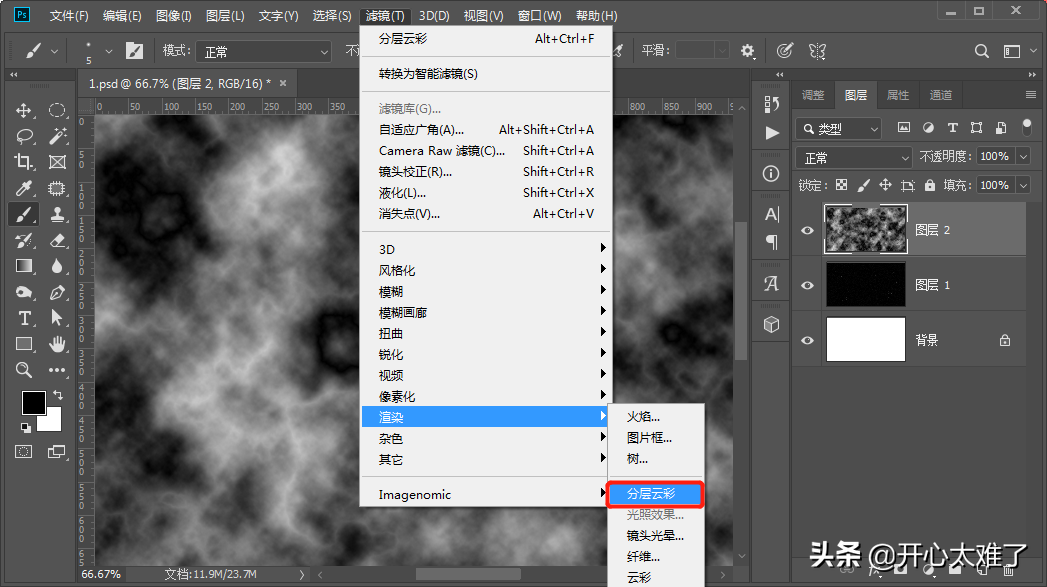The width and height of the screenshot is (1047, 587).
Task: Open brush smoothing options gear
Action: [748, 51]
